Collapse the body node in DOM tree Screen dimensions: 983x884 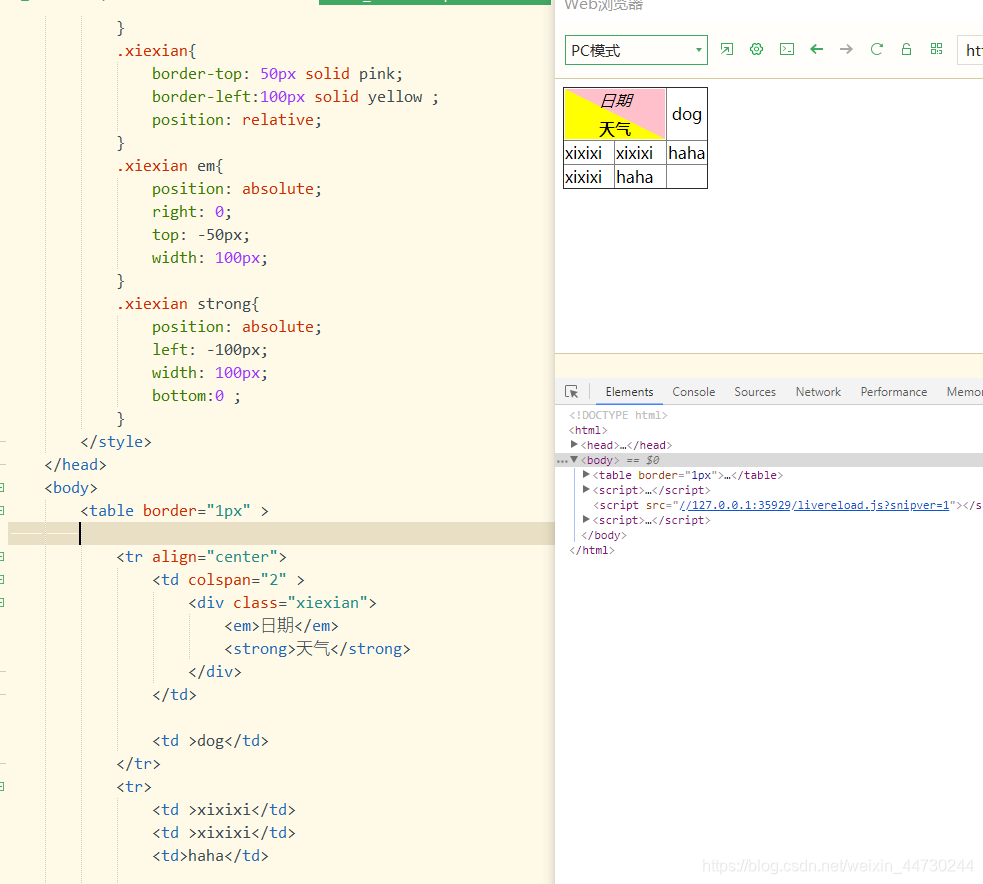pos(574,460)
